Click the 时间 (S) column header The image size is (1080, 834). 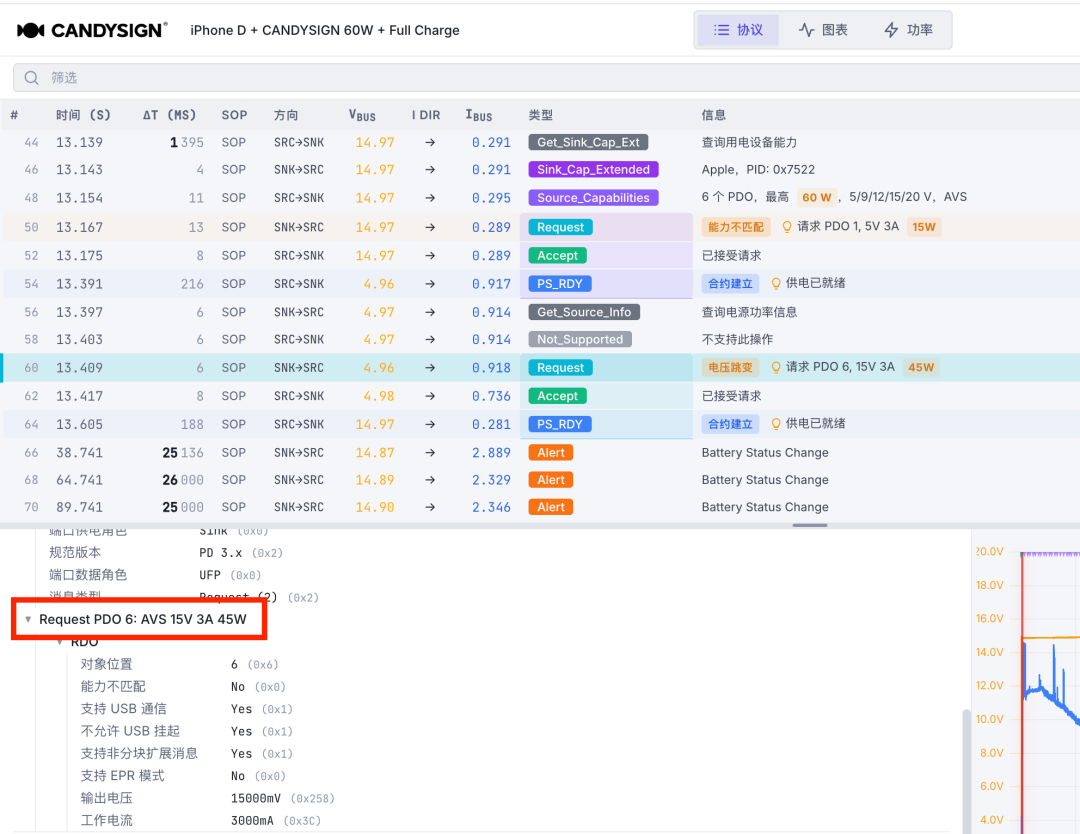tap(83, 115)
